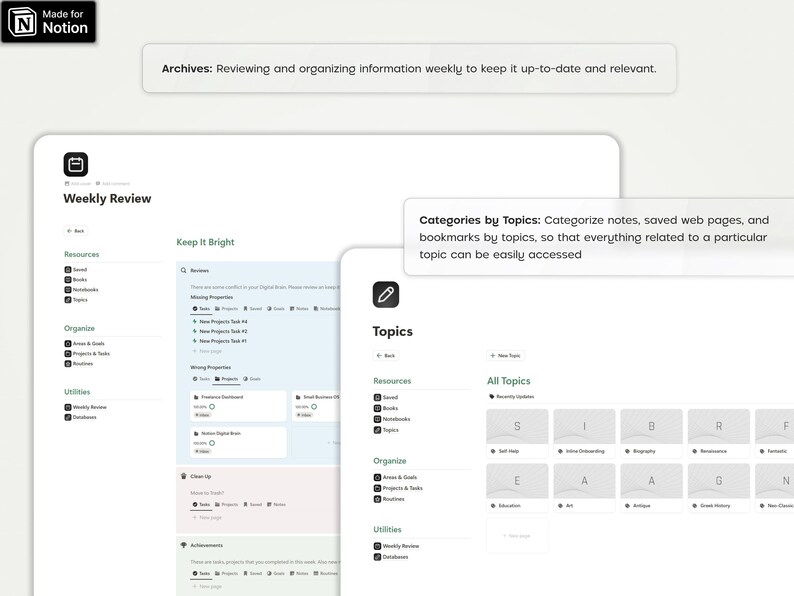Open Notebooks link in Topics sidebar
794x596 pixels.
click(392, 419)
